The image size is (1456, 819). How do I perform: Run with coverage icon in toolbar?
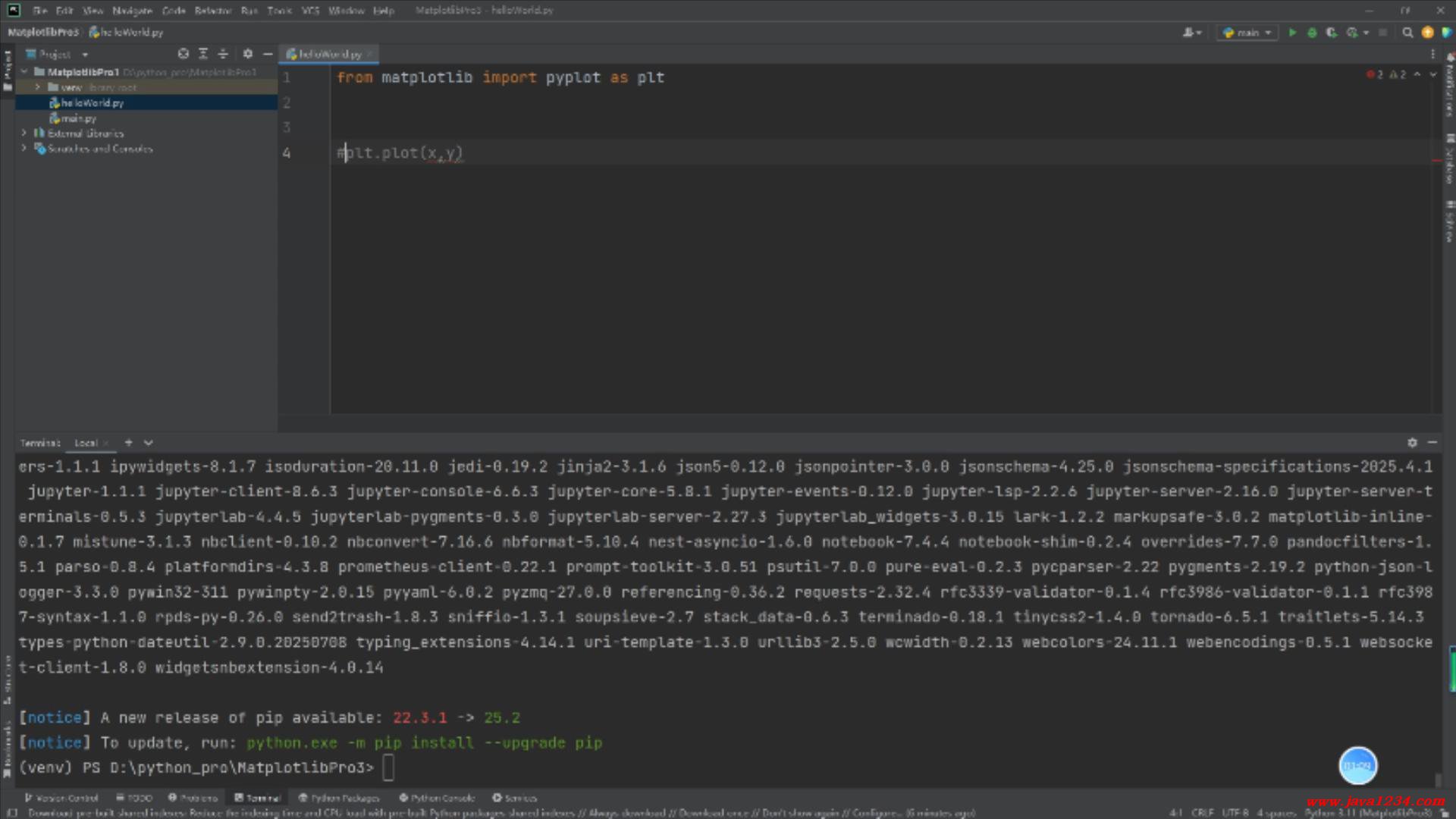[x=1332, y=33]
